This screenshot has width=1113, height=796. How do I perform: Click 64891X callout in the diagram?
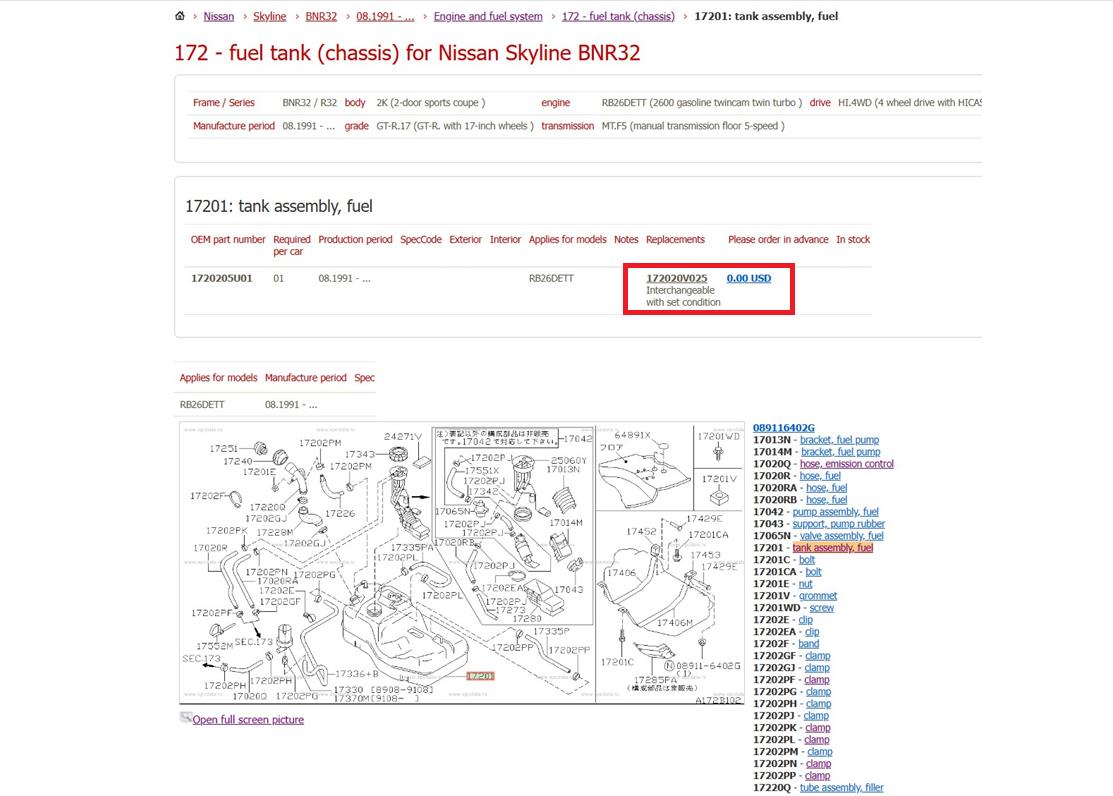632,435
